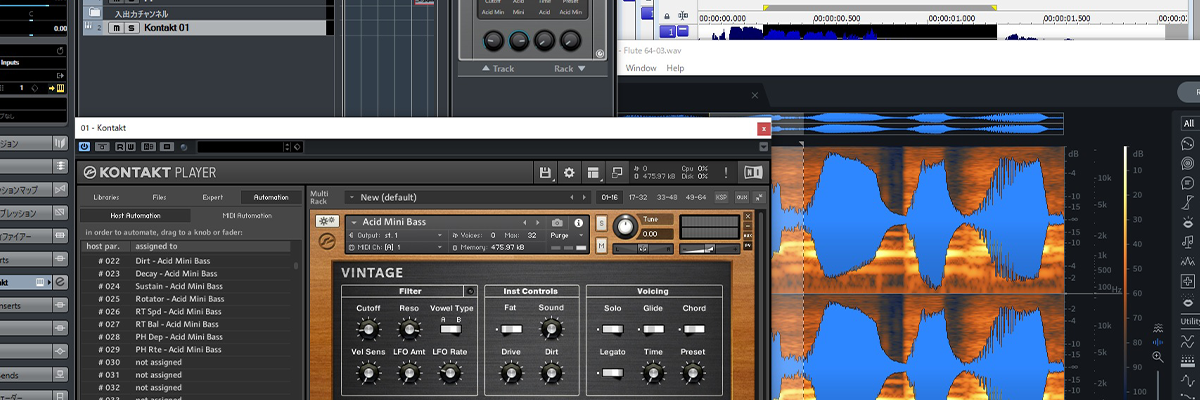This screenshot has height=400, width=1200.
Task: Open the Help menu
Action: [675, 68]
